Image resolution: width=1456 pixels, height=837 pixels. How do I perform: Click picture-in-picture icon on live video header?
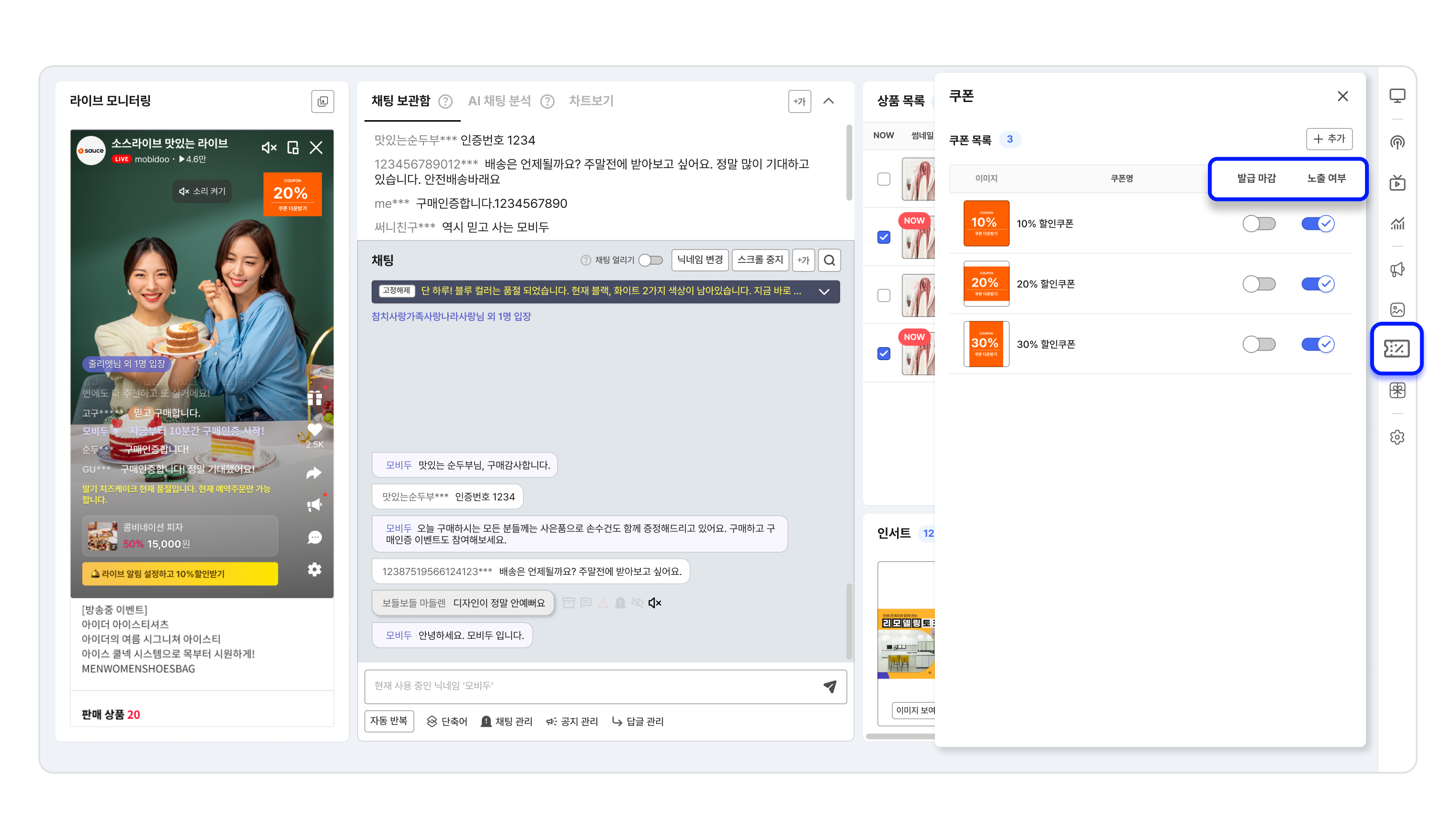point(293,148)
